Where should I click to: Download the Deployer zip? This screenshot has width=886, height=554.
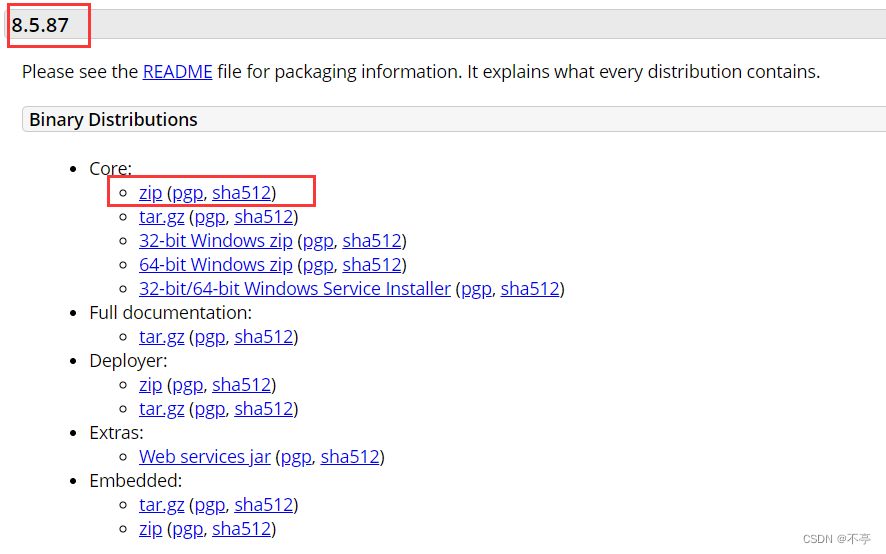tap(150, 385)
